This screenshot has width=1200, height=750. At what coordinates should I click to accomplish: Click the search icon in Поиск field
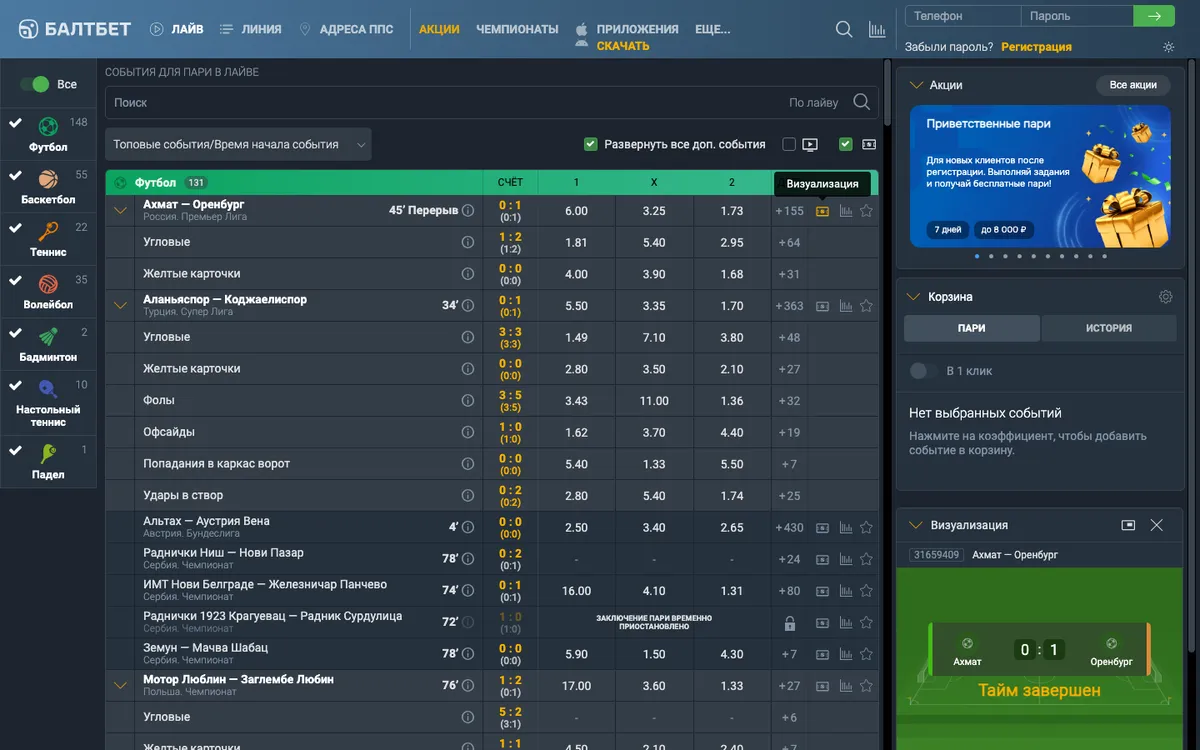pos(861,102)
